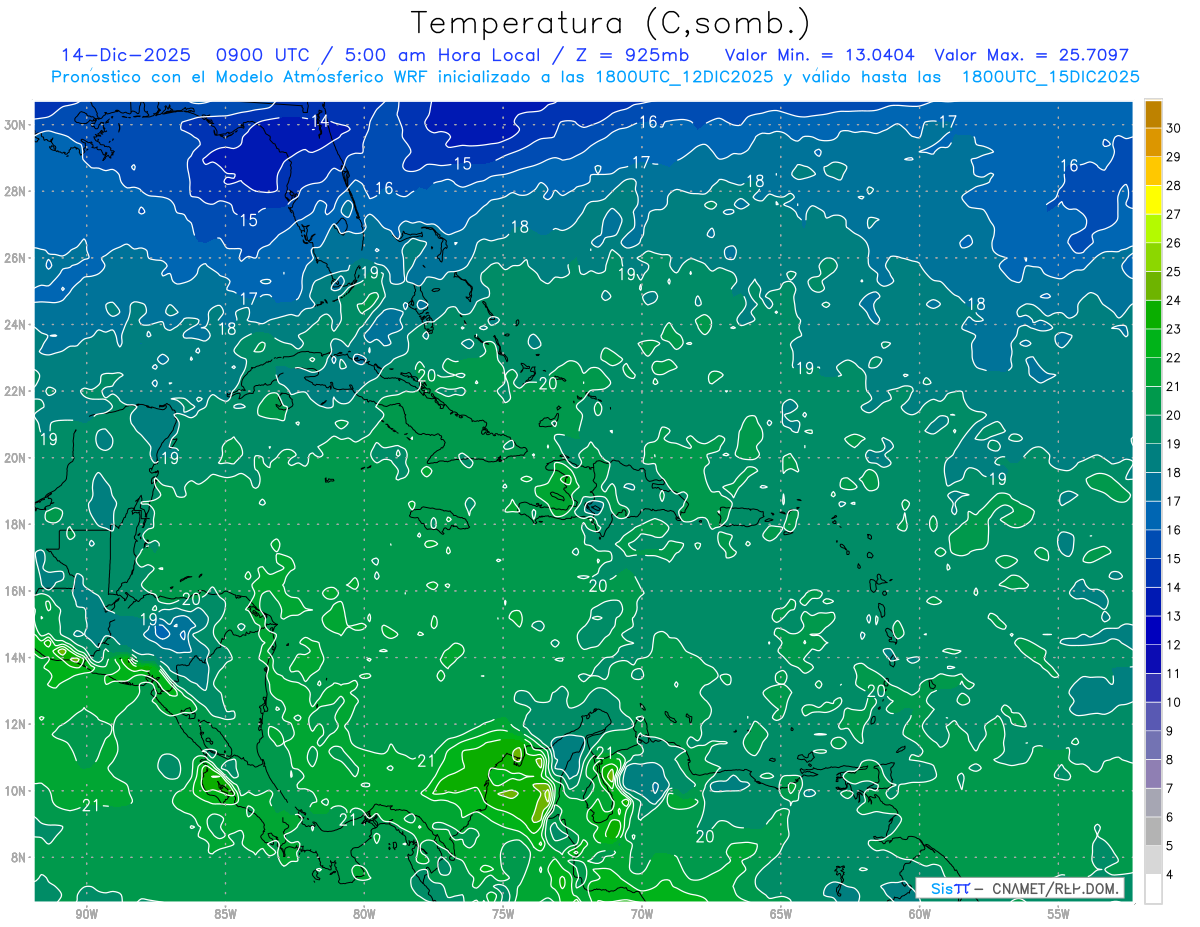Click the title "Temperatura (C,somb.)"
This screenshot has width=1200, height=927.
tap(611, 24)
